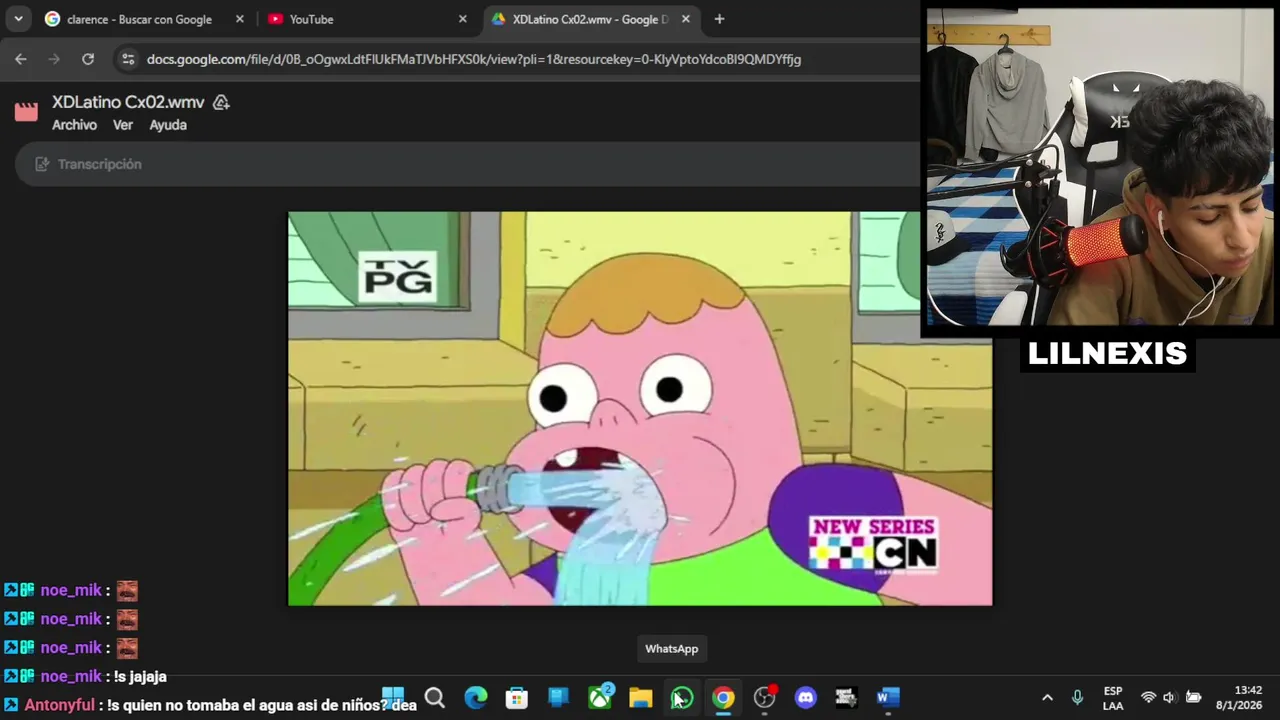Open the blue monitor app in taskbar
This screenshot has width=1280, height=720.
pos(558,697)
